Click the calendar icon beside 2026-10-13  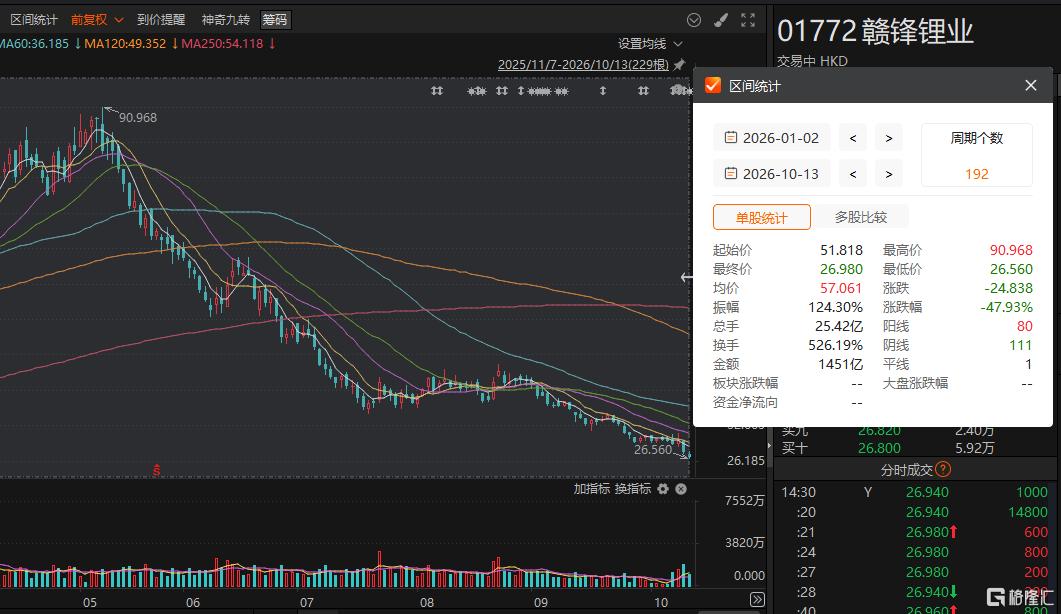pyautogui.click(x=731, y=173)
